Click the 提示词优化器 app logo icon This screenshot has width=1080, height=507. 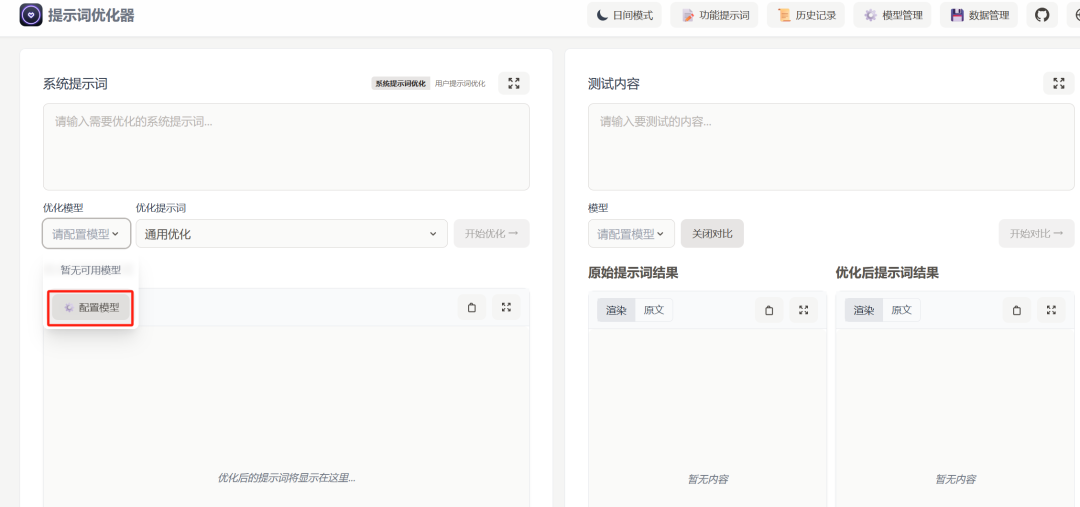pyautogui.click(x=31, y=15)
